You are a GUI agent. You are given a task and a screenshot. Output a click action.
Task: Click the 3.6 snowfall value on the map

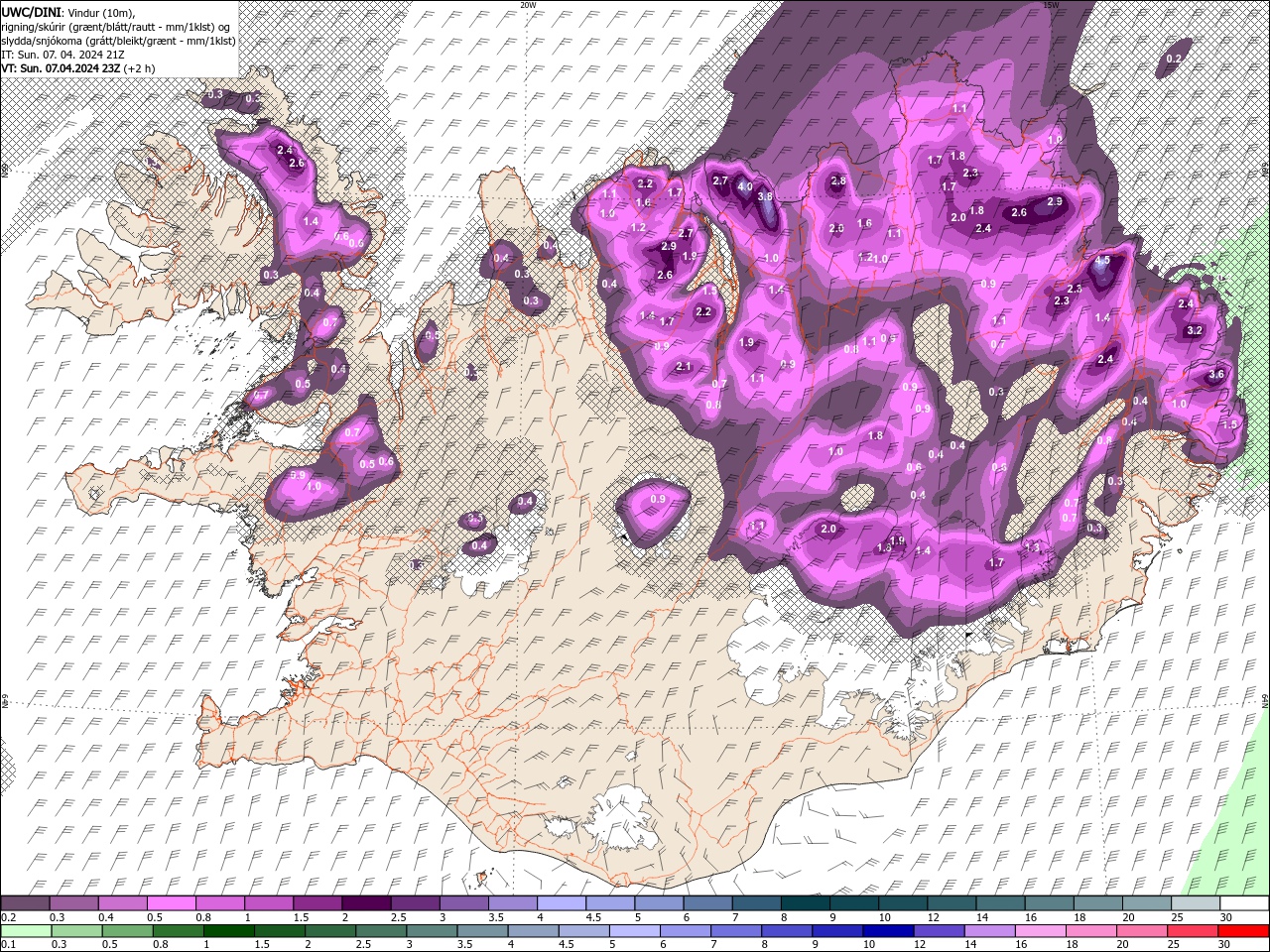[1216, 374]
